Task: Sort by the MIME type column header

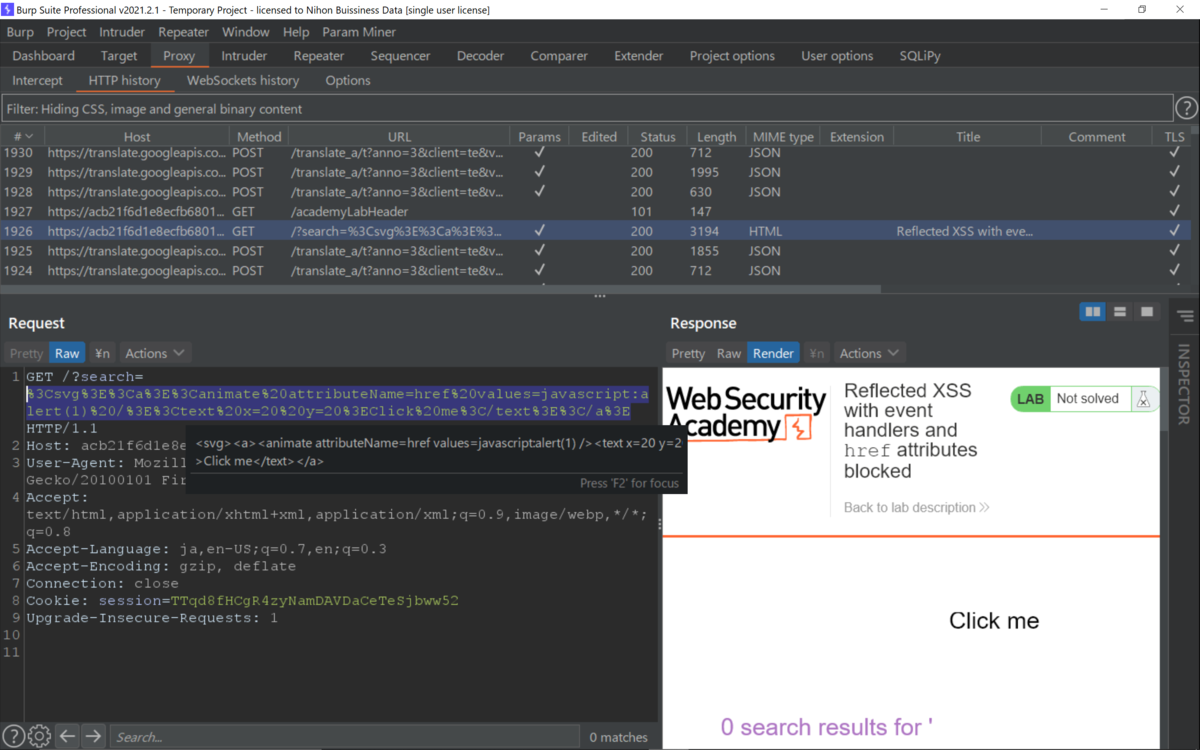Action: tap(781, 137)
